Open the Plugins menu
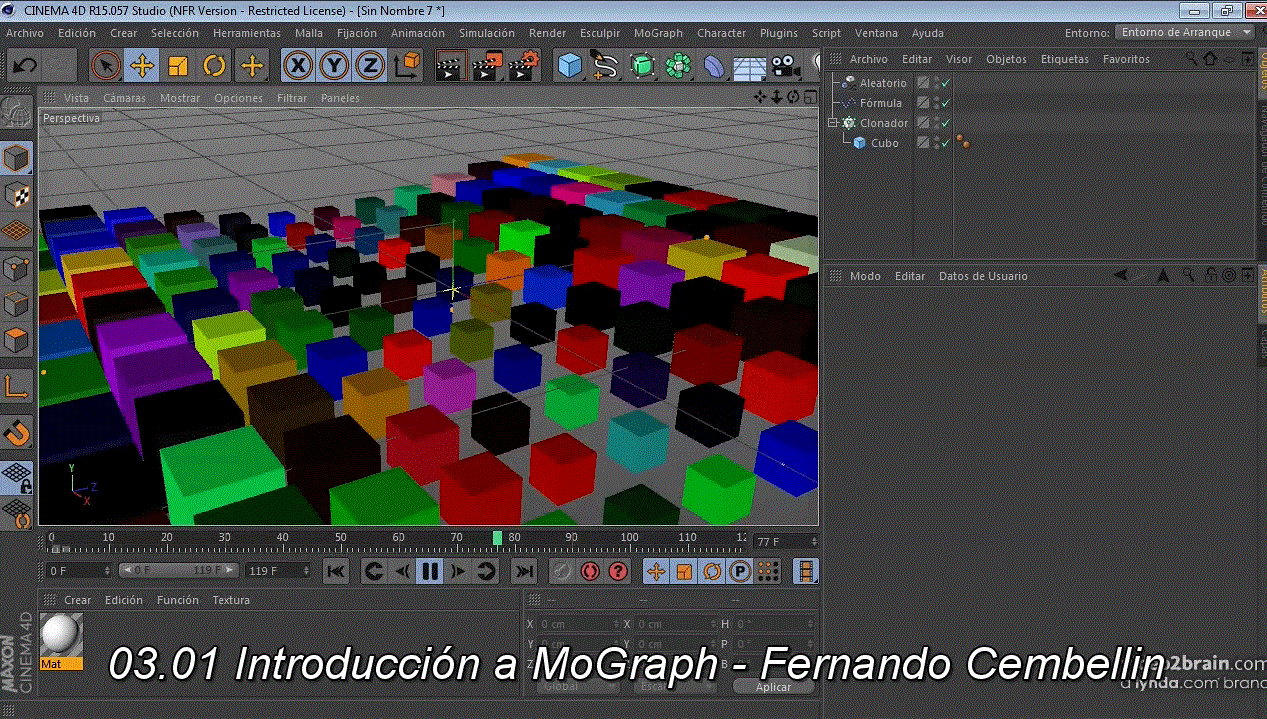Screen dimensions: 1267x719 click(x=779, y=33)
